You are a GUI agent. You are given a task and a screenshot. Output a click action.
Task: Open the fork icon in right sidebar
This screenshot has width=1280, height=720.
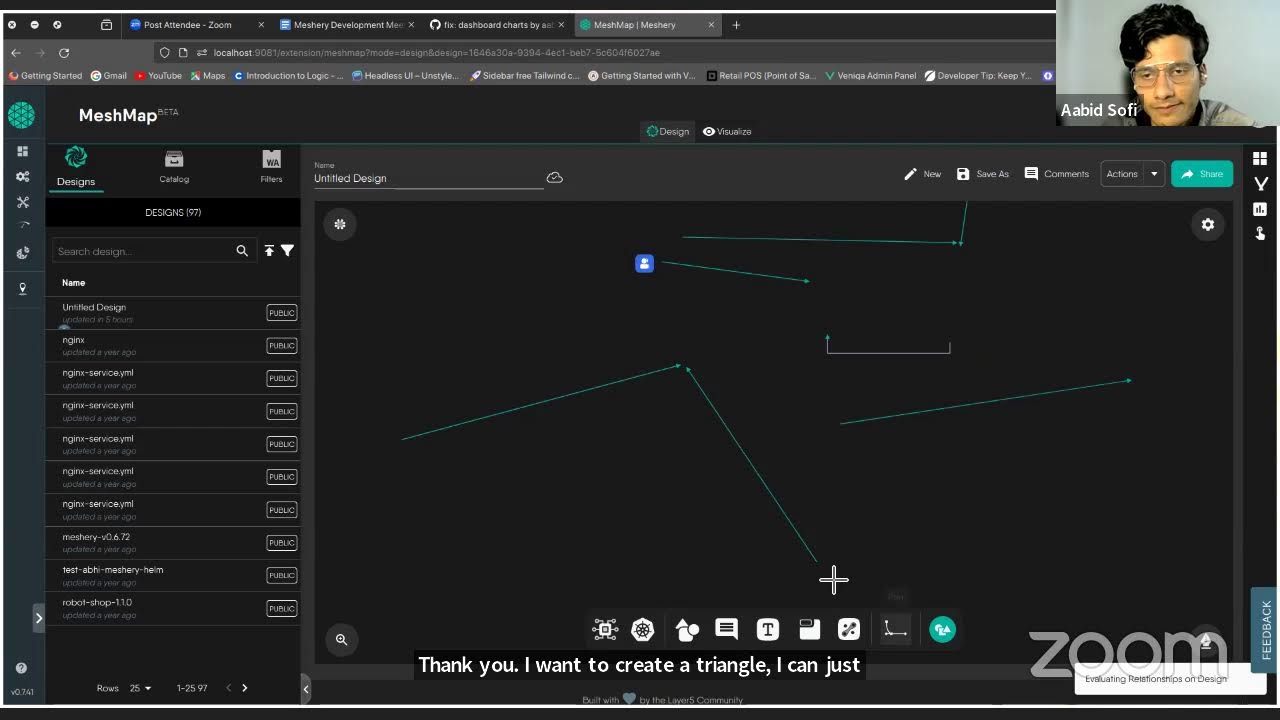(x=1260, y=184)
